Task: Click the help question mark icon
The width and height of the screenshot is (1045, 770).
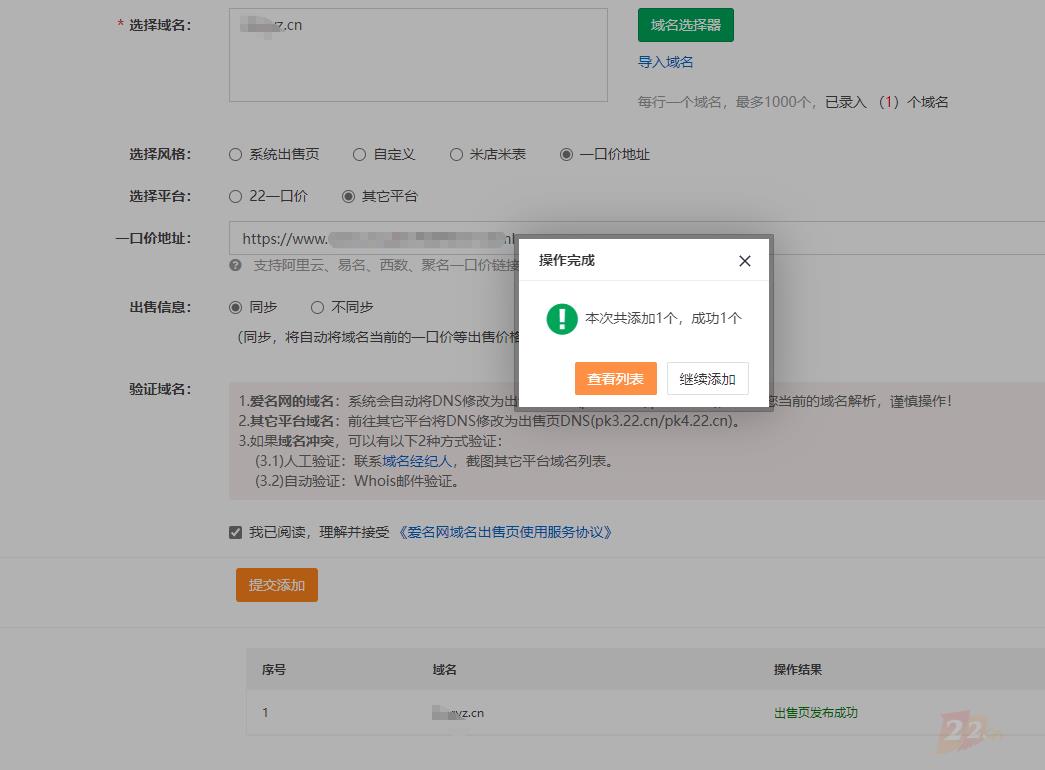Action: click(235, 266)
